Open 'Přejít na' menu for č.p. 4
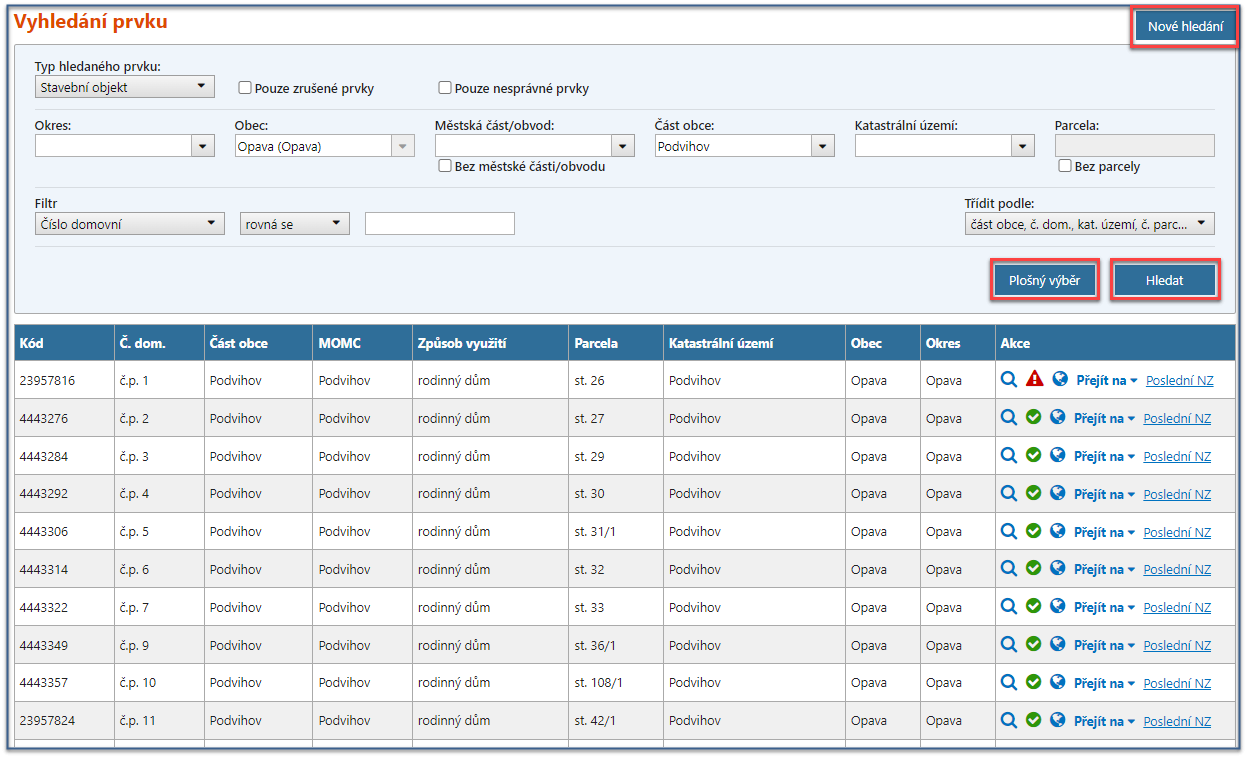The width and height of the screenshot is (1247, 758). (x=1104, y=494)
